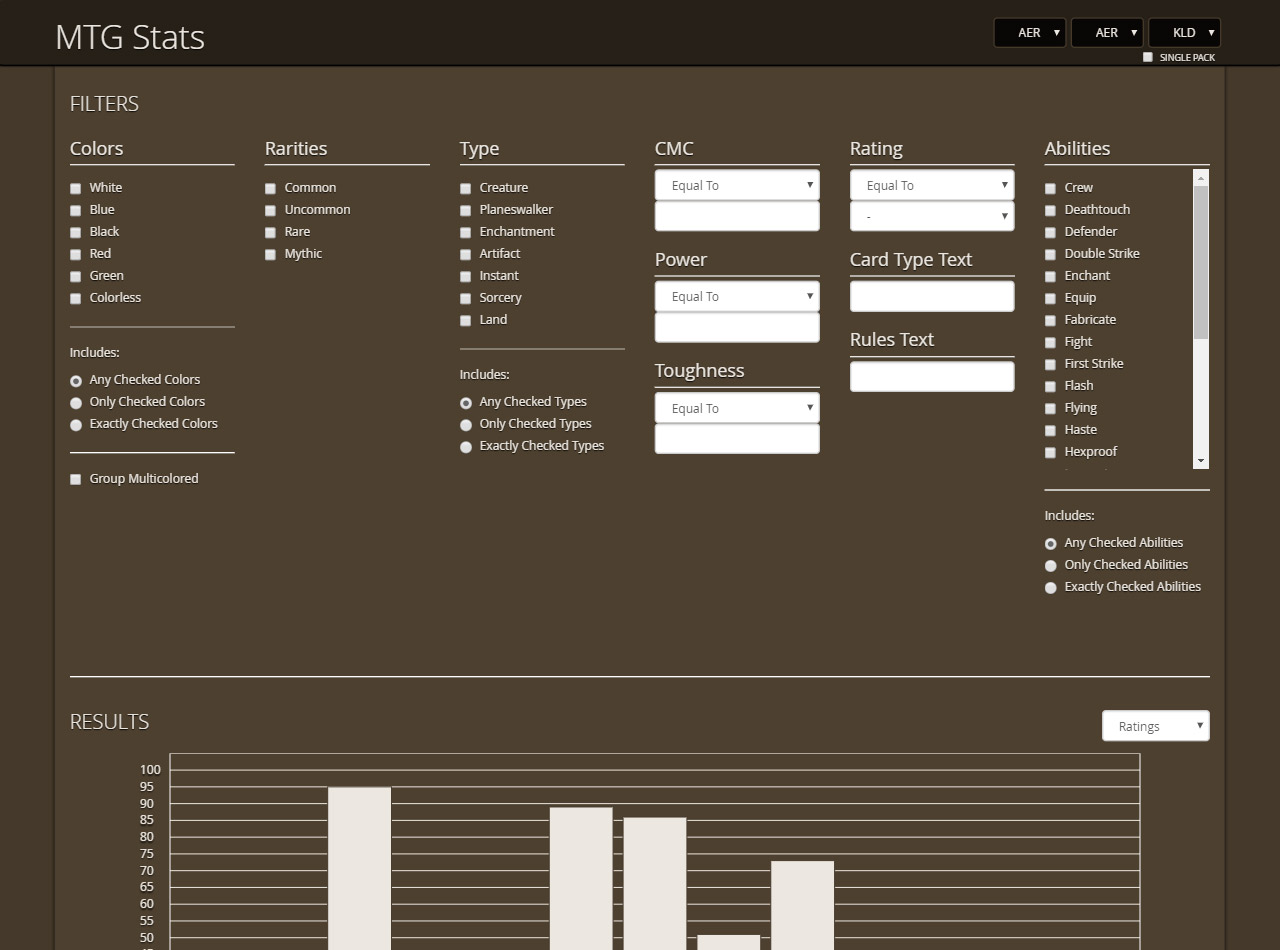Select Exactly Checked Colors option
1280x950 pixels.
coord(76,425)
